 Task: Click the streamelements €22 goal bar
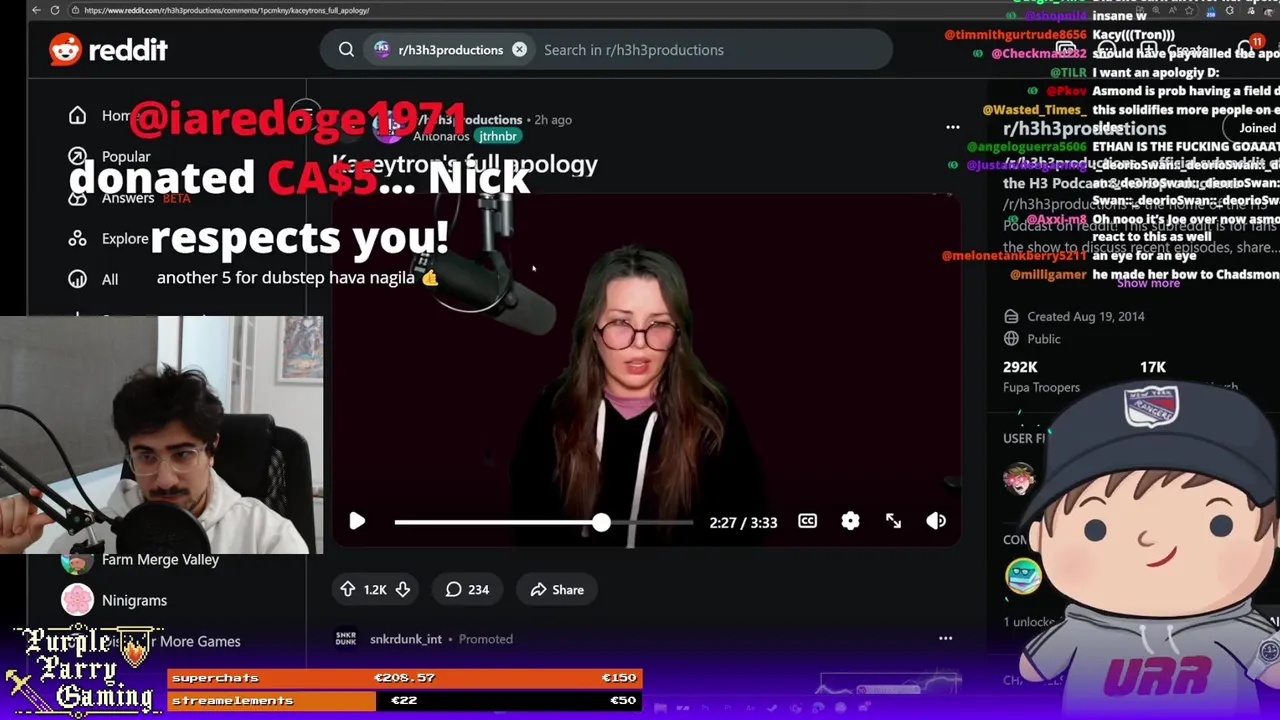click(x=404, y=700)
